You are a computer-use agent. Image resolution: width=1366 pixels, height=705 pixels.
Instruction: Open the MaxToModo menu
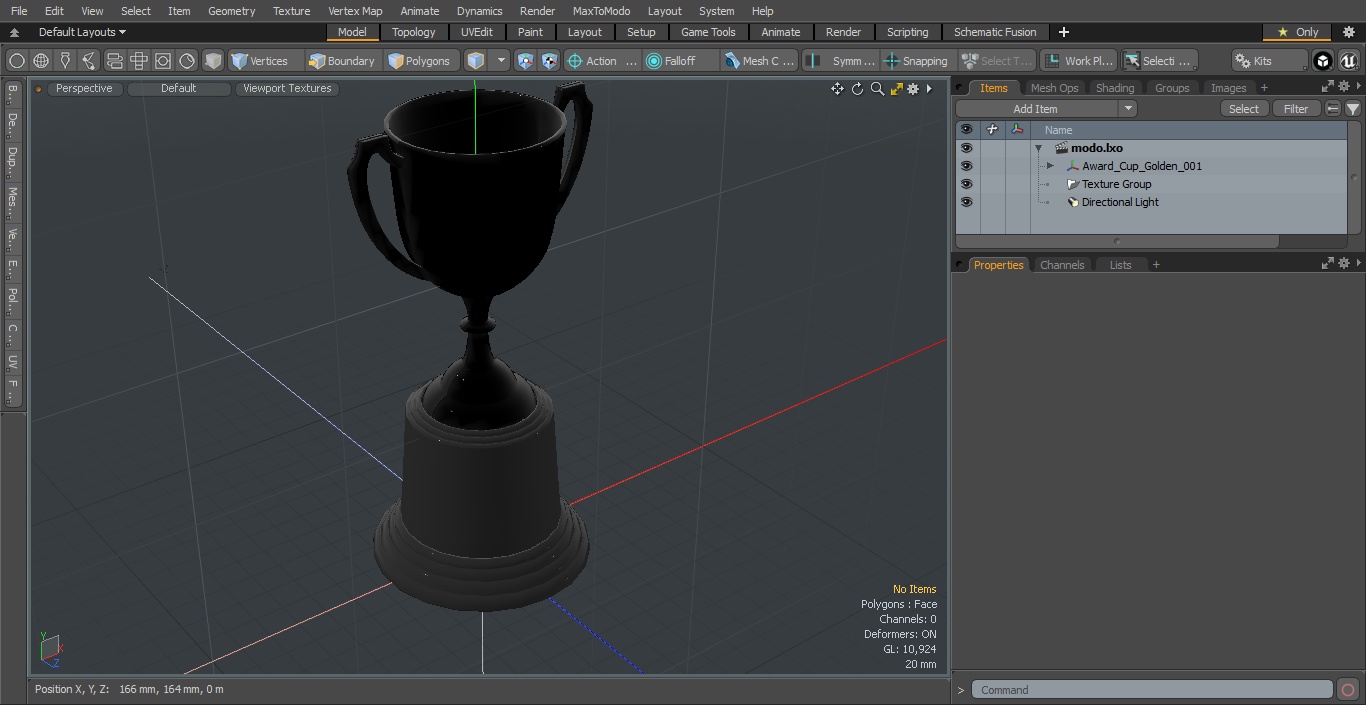tap(601, 11)
